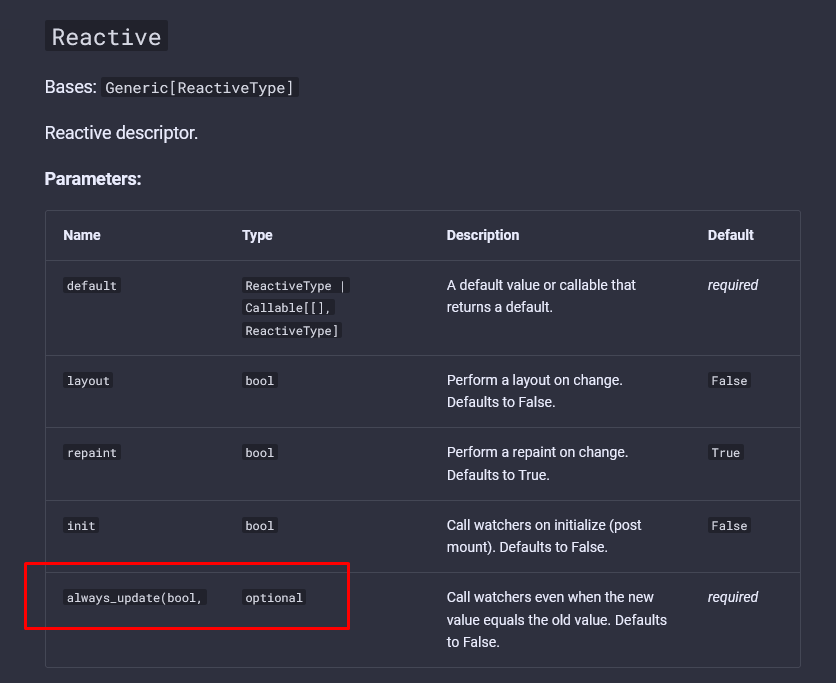
Task: Click the False default value for init
Action: [x=729, y=525]
